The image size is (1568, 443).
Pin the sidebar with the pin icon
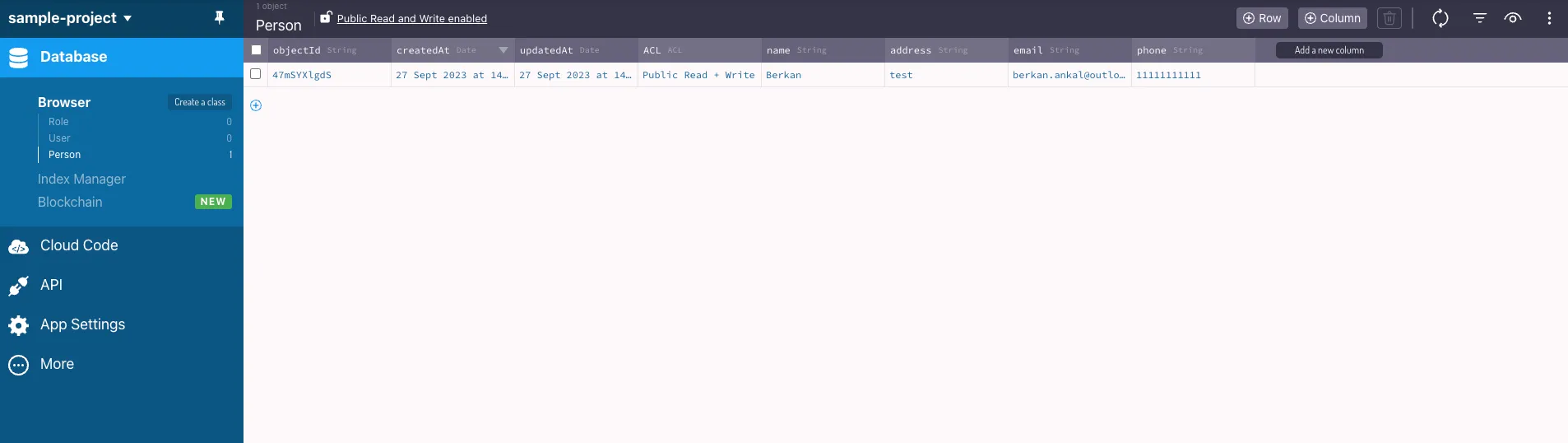point(219,17)
